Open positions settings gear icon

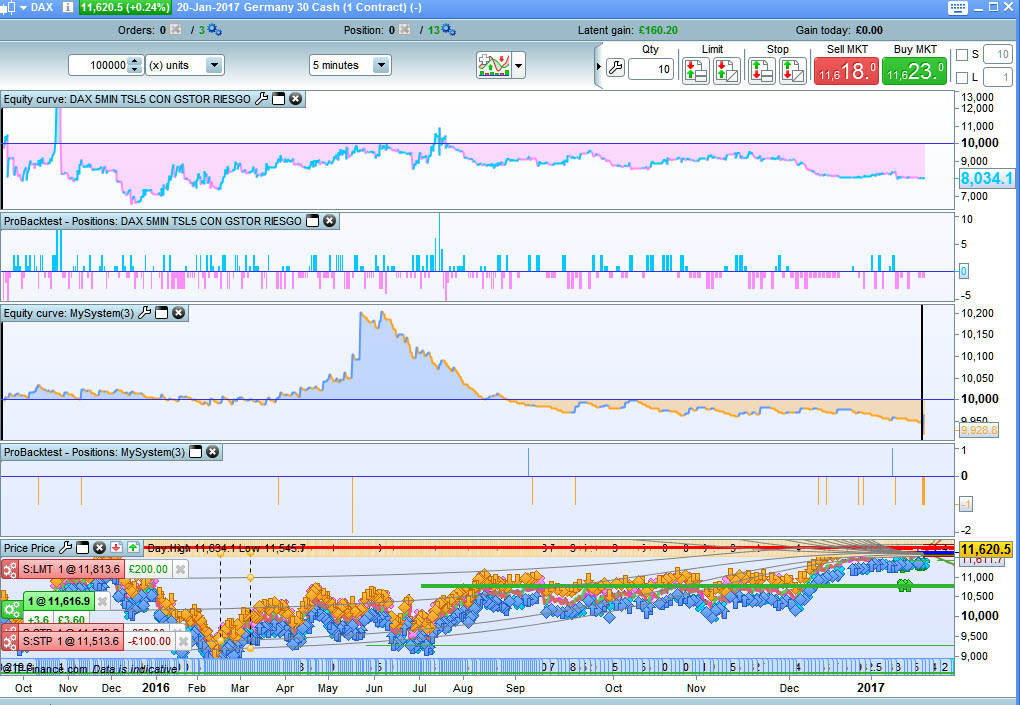click(448, 30)
